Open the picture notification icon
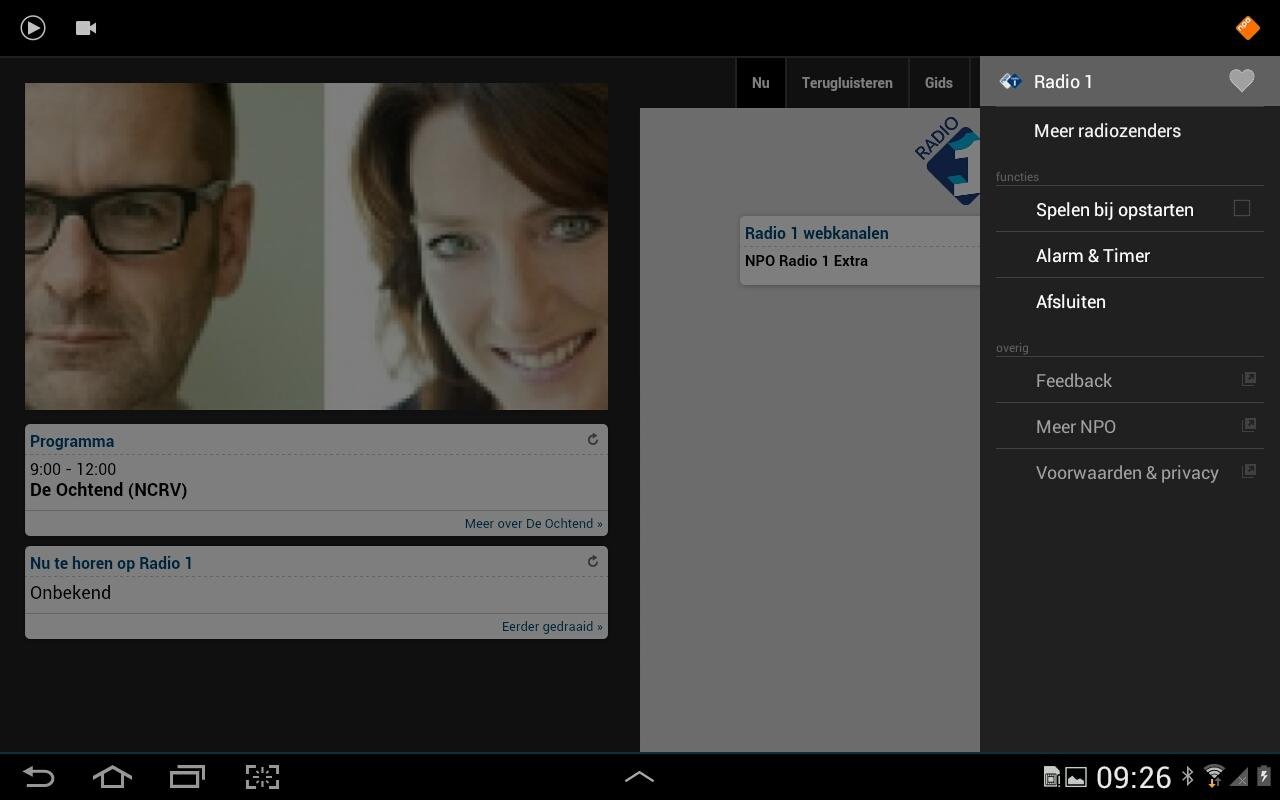 [1076, 777]
